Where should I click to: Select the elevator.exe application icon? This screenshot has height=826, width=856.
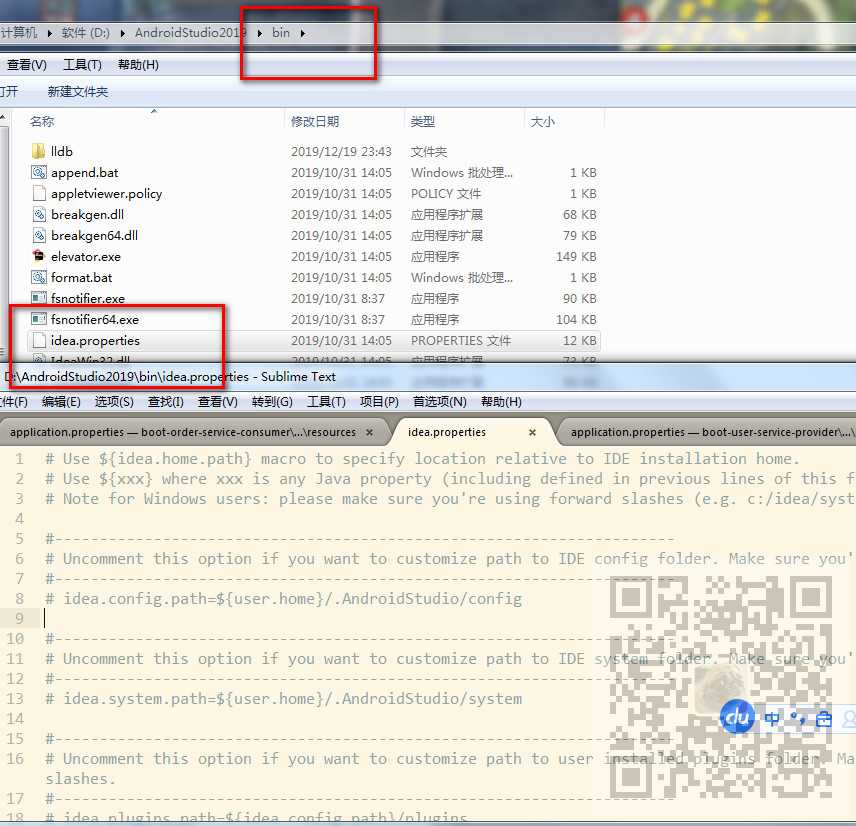(x=38, y=256)
